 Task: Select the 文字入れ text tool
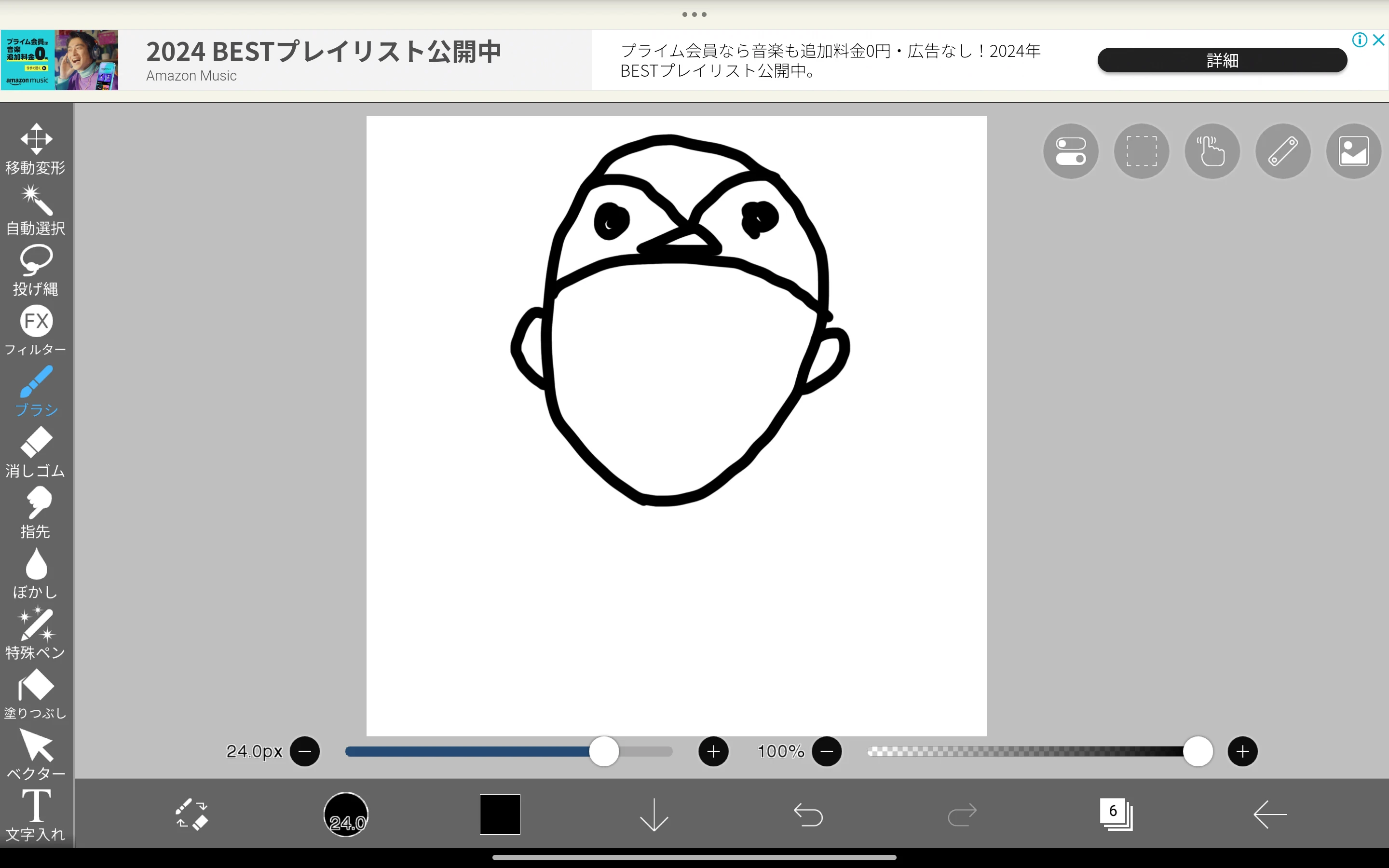36,815
